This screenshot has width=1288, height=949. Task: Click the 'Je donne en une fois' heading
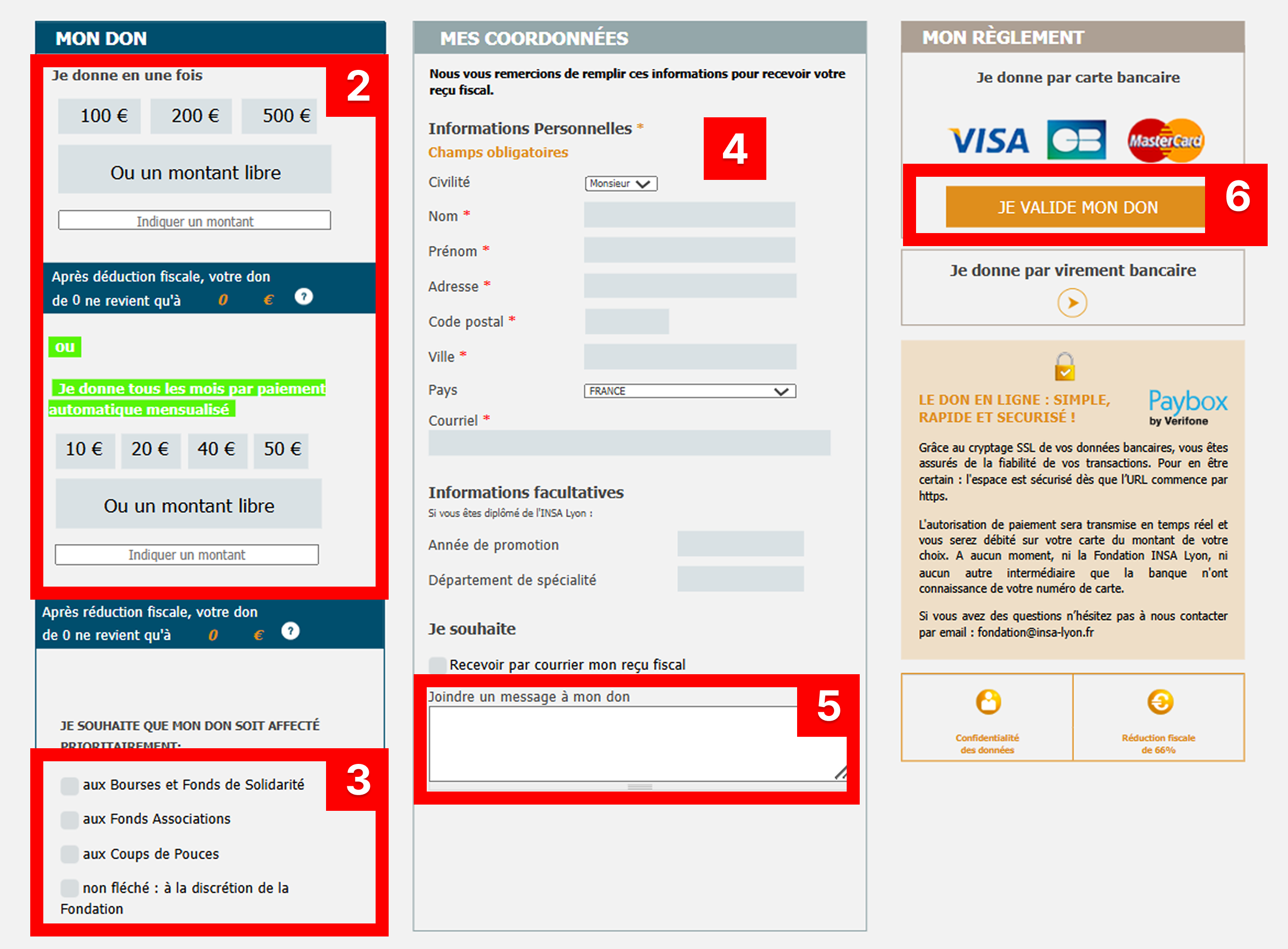(x=127, y=76)
